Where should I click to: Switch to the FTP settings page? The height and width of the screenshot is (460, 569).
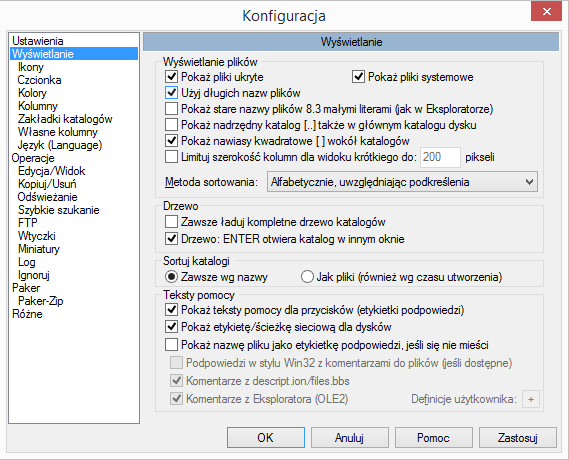(28, 223)
